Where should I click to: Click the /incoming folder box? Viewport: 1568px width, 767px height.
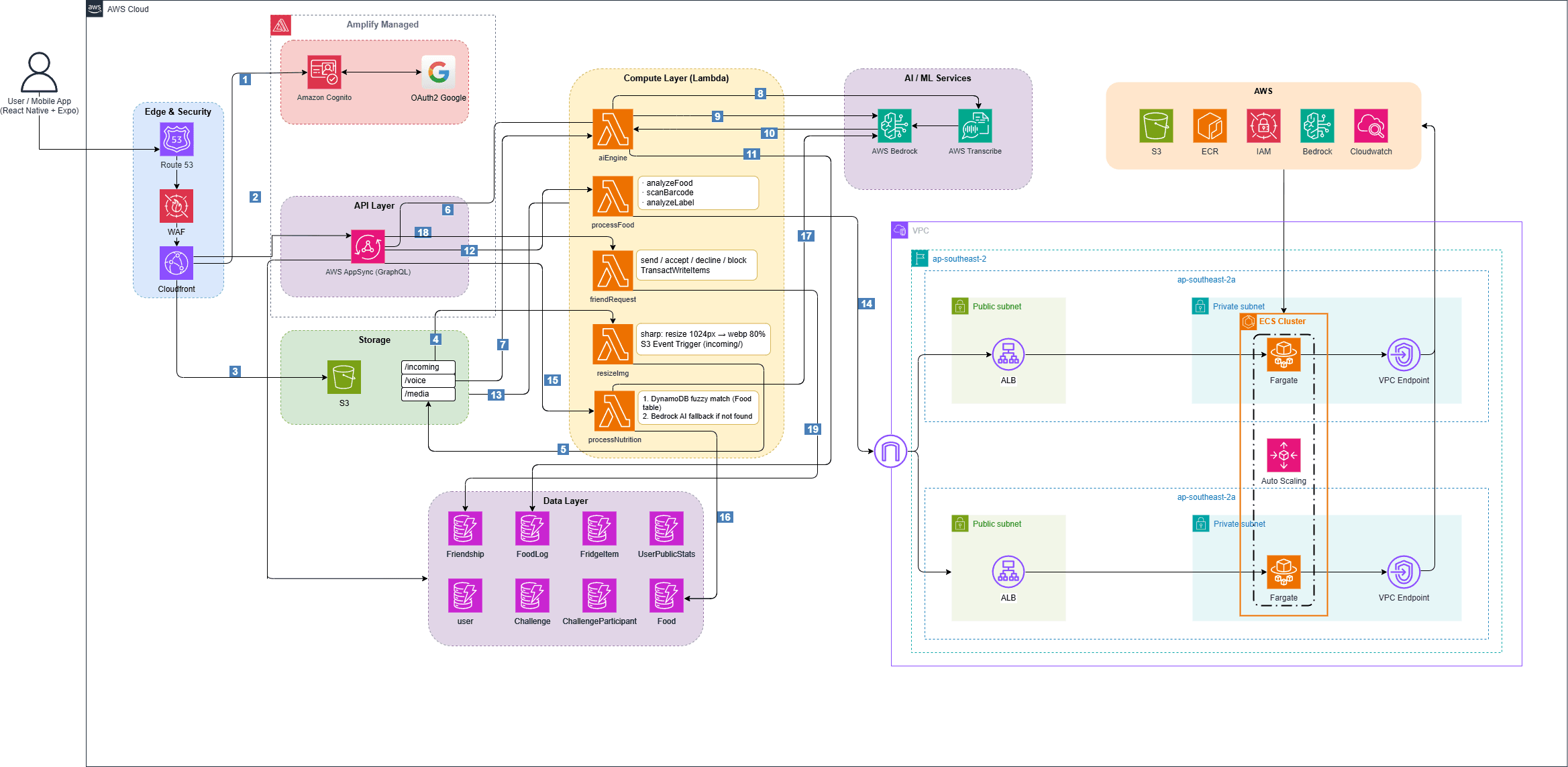(428, 367)
